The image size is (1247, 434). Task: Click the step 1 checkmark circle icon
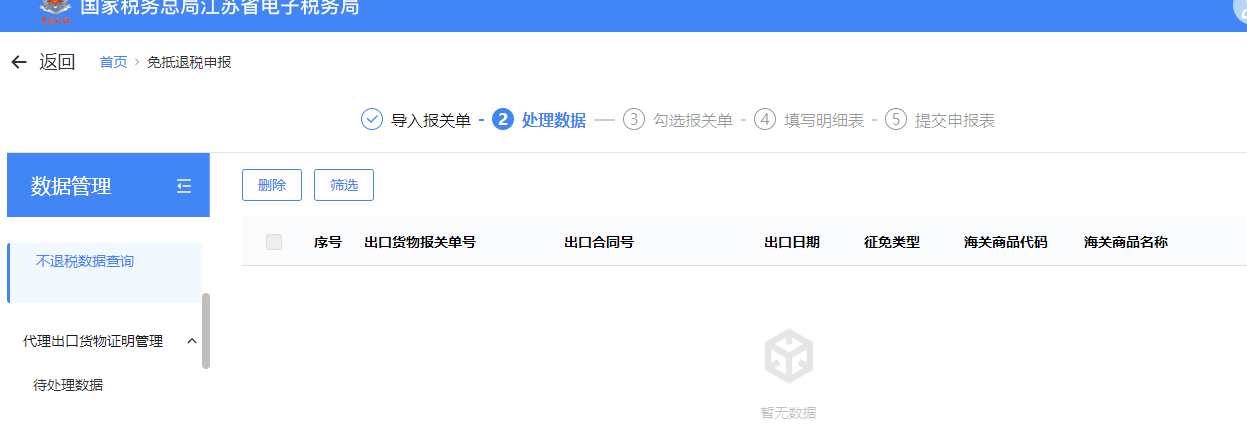pos(372,120)
